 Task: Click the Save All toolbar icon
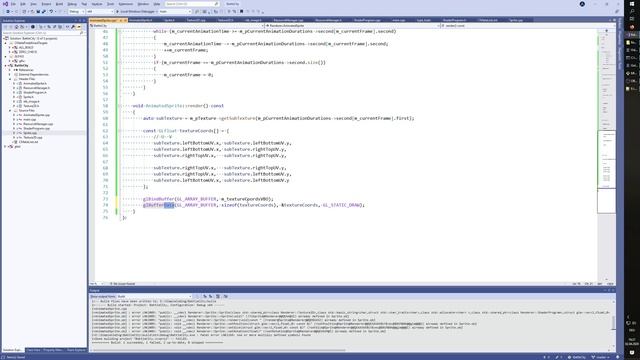pos(44,11)
